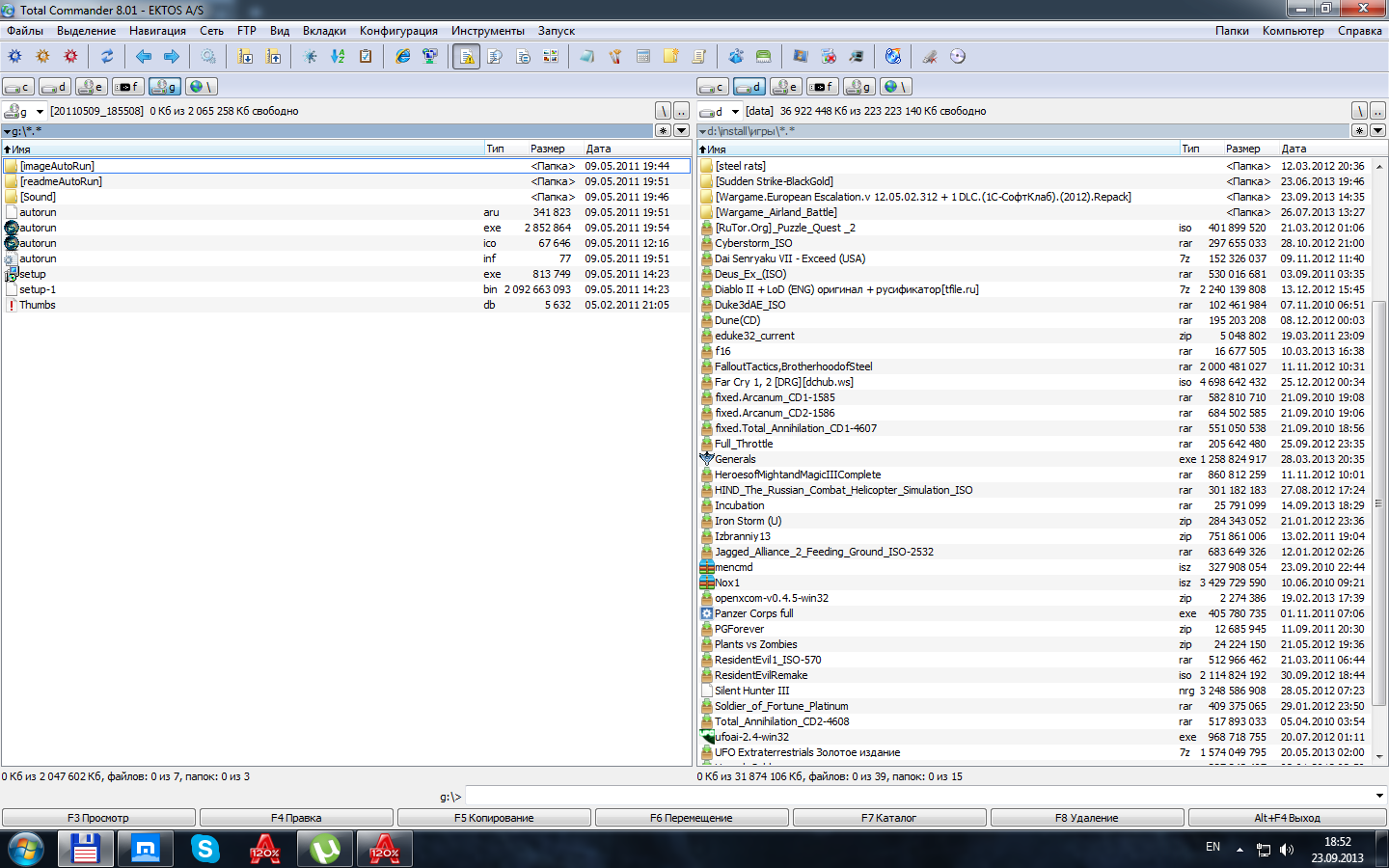Click the folder with down arrow icon
The image size is (1389, 868).
(245, 57)
